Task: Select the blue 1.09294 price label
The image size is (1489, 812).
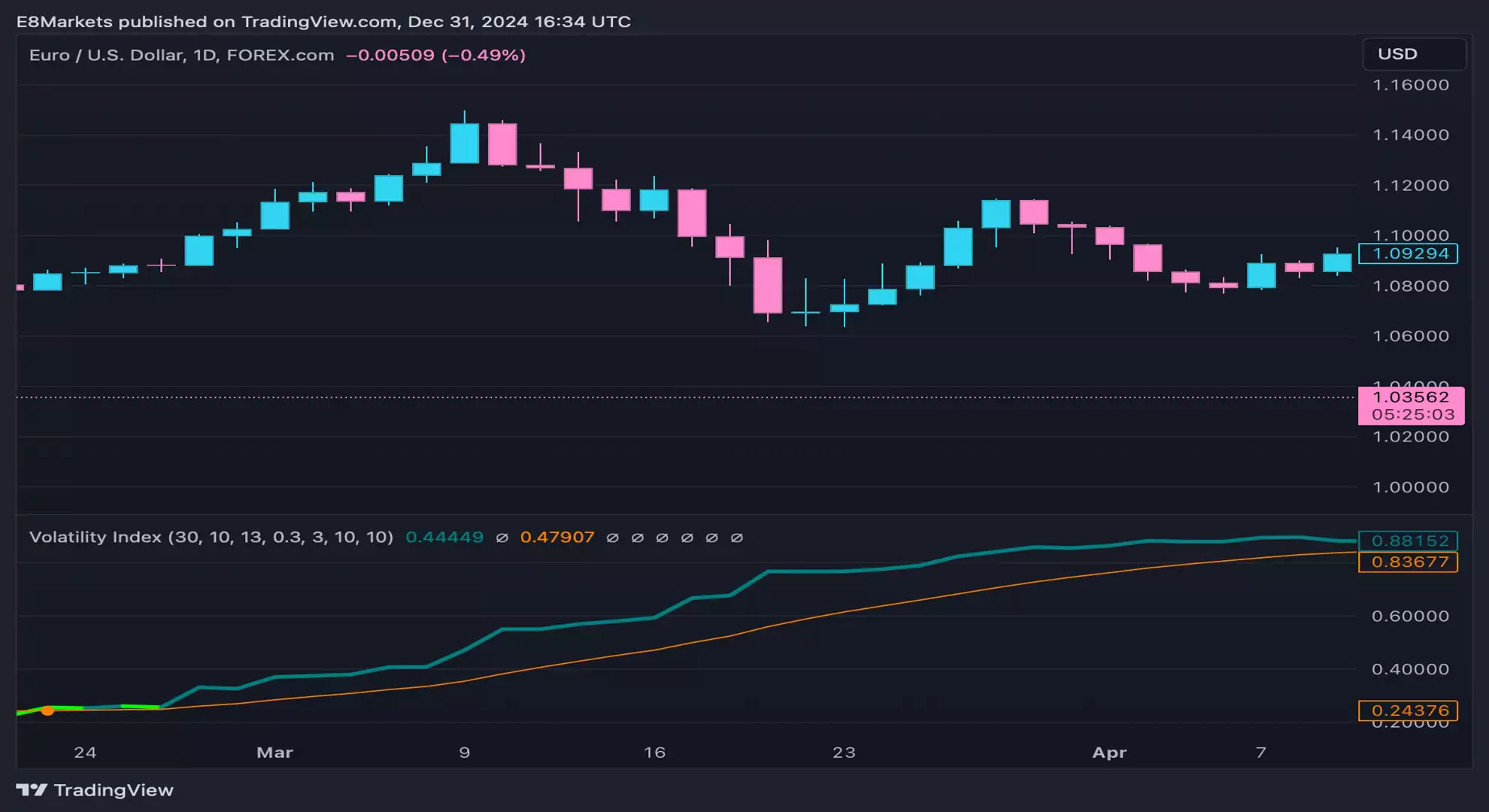Action: click(1408, 253)
